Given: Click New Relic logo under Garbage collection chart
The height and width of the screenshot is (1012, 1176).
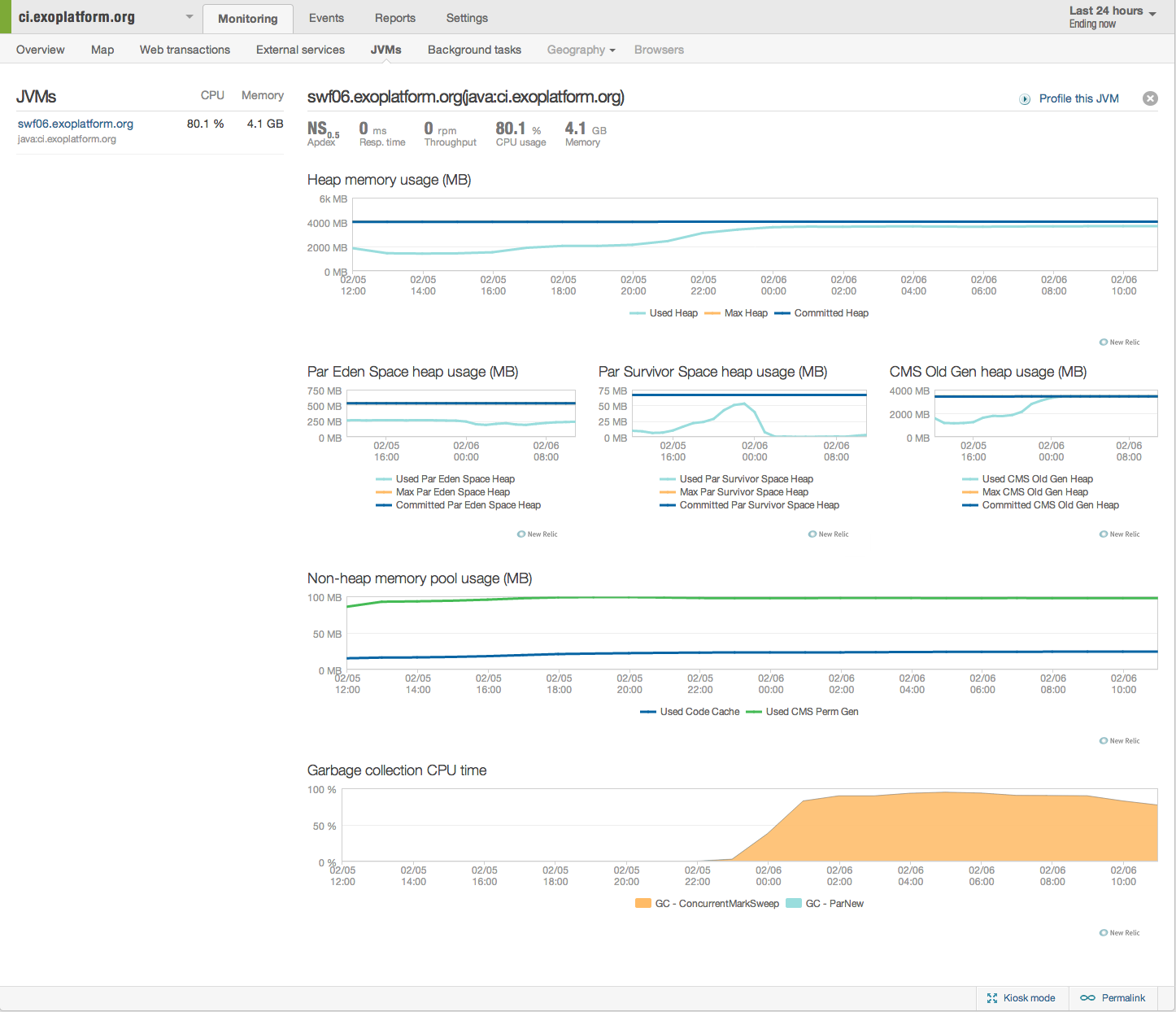Looking at the screenshot, I should tap(1120, 933).
